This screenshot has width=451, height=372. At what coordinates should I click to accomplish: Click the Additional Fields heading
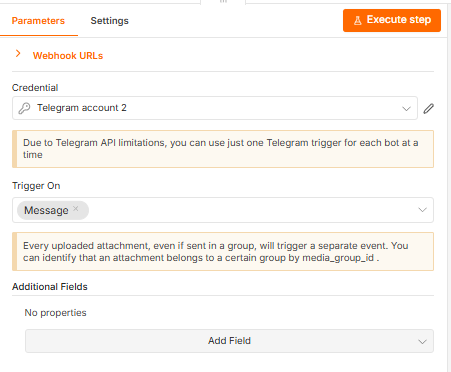pyautogui.click(x=50, y=287)
